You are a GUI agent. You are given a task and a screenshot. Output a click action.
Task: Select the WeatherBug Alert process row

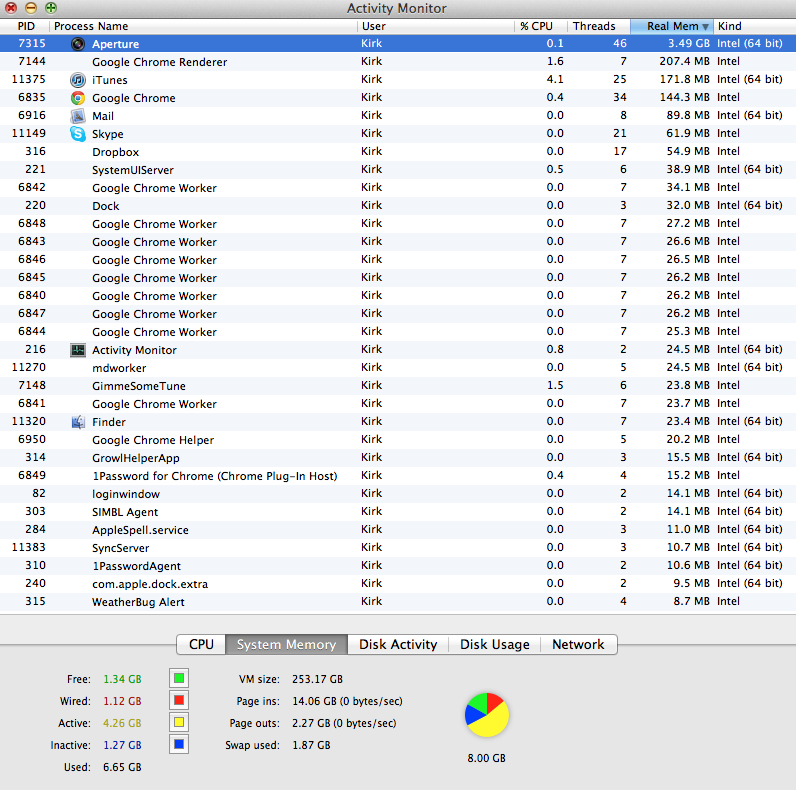[x=398, y=602]
